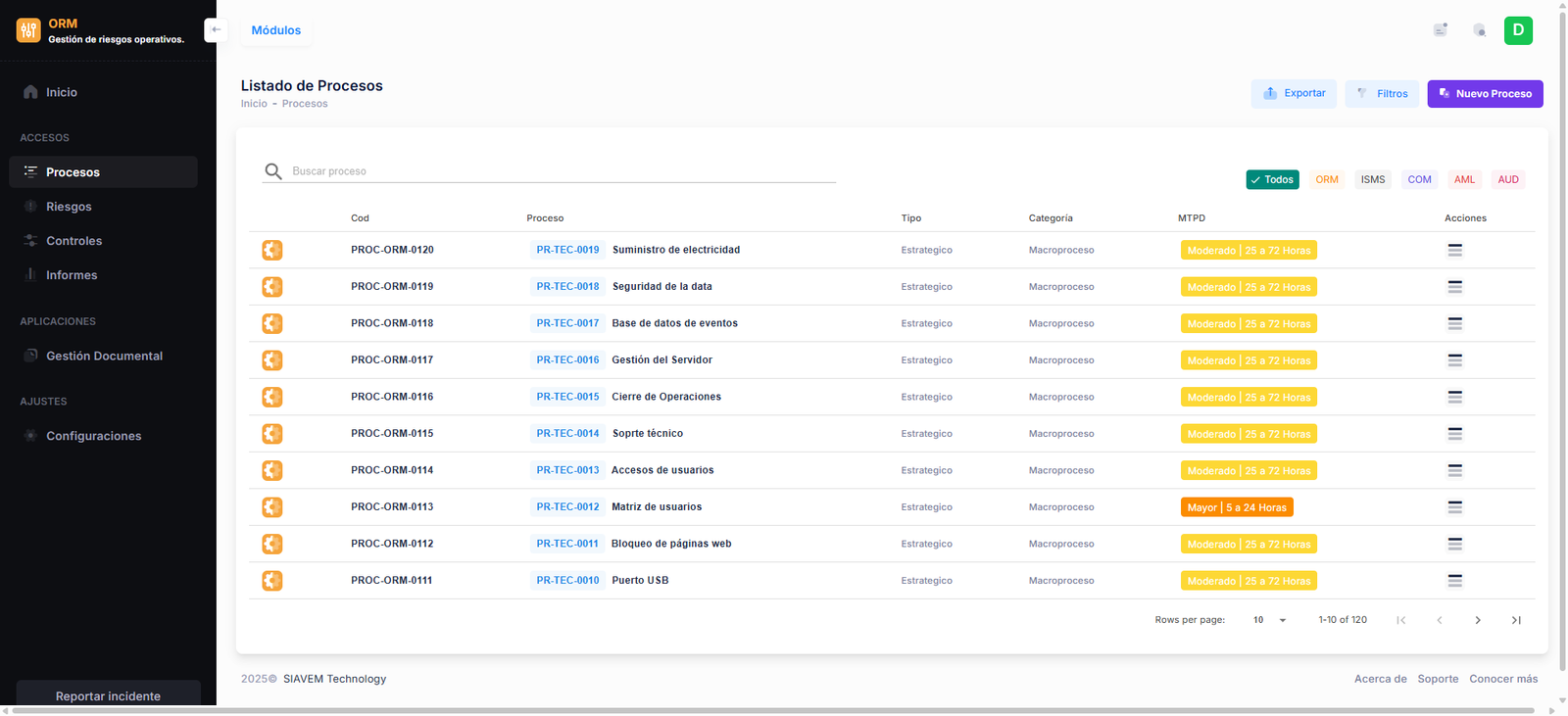Open actions menu for PROC-ORM-0120

coord(1454,251)
